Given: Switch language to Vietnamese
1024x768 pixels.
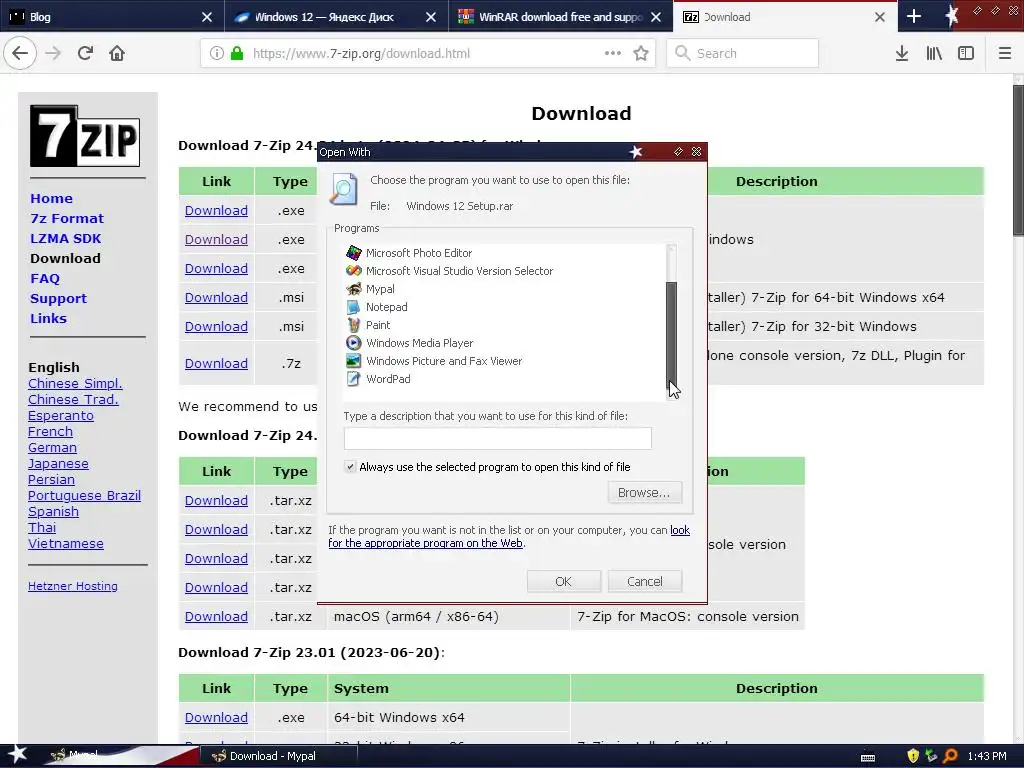Looking at the screenshot, I should click(x=65, y=543).
